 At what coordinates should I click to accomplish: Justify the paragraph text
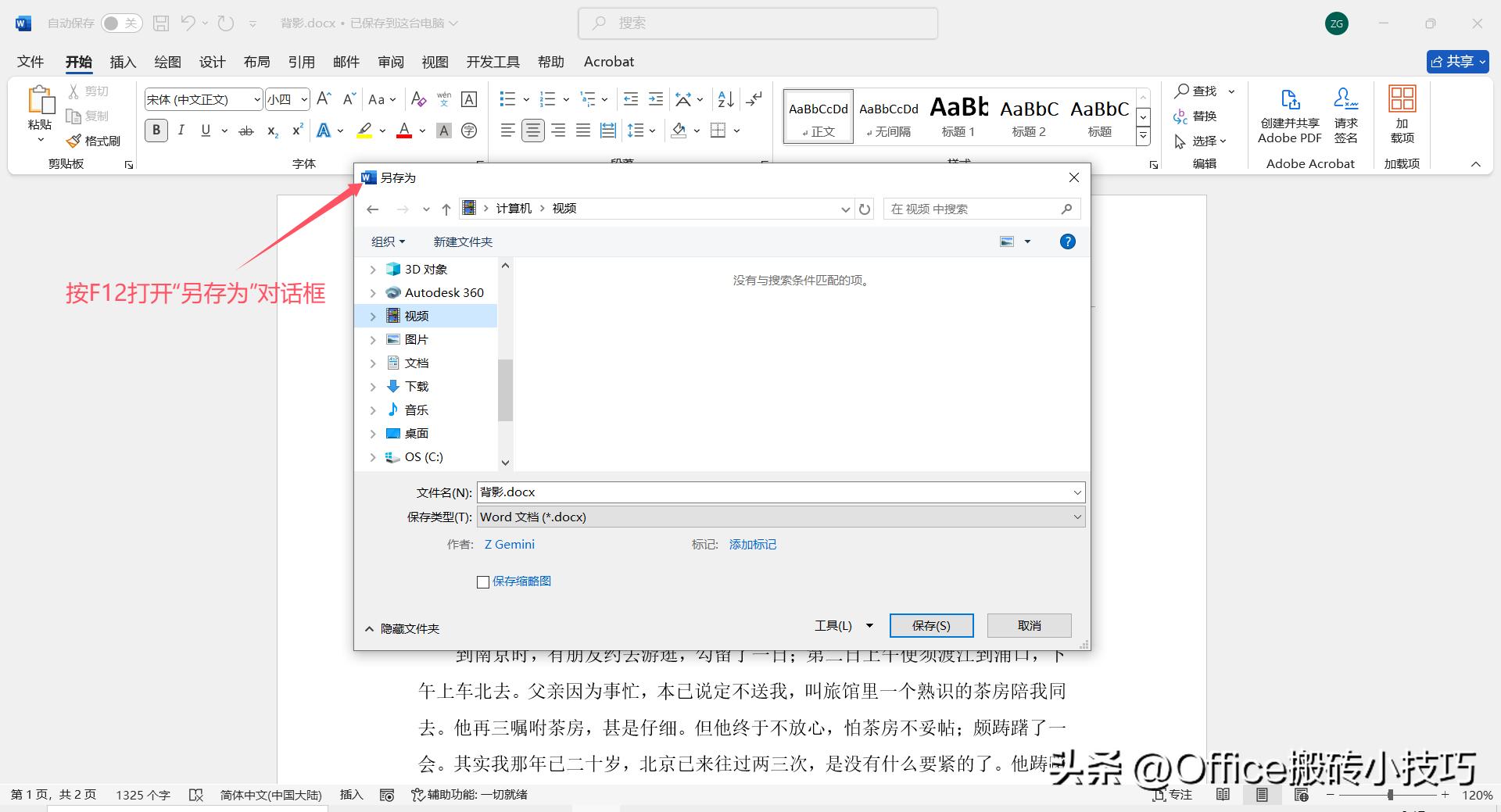(x=583, y=131)
